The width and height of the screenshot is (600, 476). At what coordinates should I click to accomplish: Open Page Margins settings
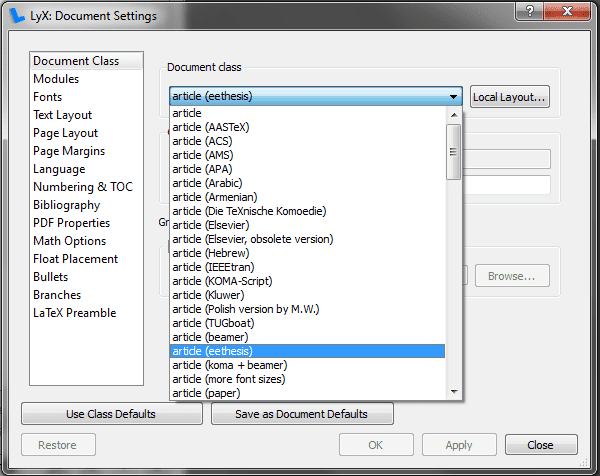pos(69,151)
